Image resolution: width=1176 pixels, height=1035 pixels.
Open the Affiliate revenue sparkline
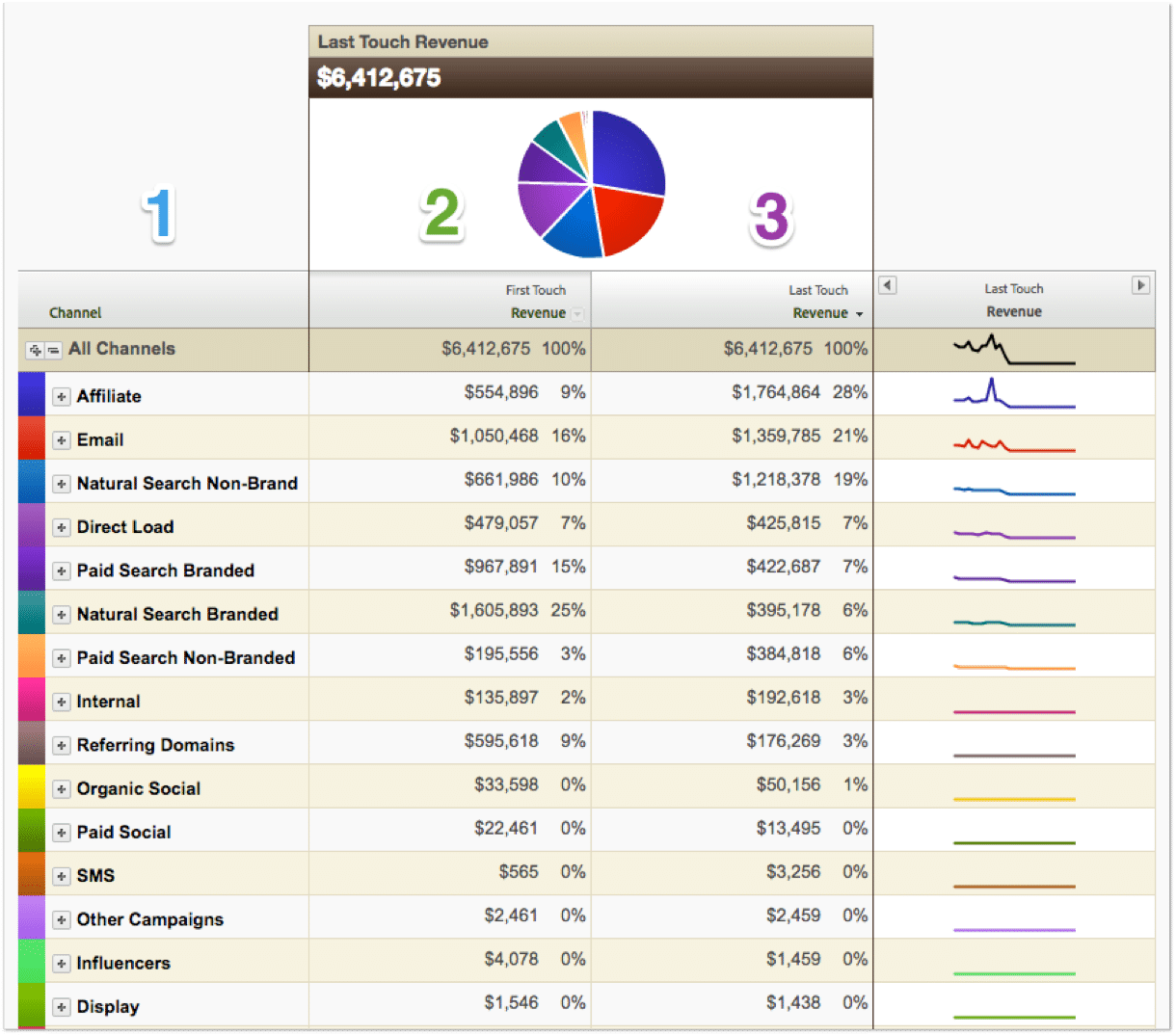pos(1014,393)
